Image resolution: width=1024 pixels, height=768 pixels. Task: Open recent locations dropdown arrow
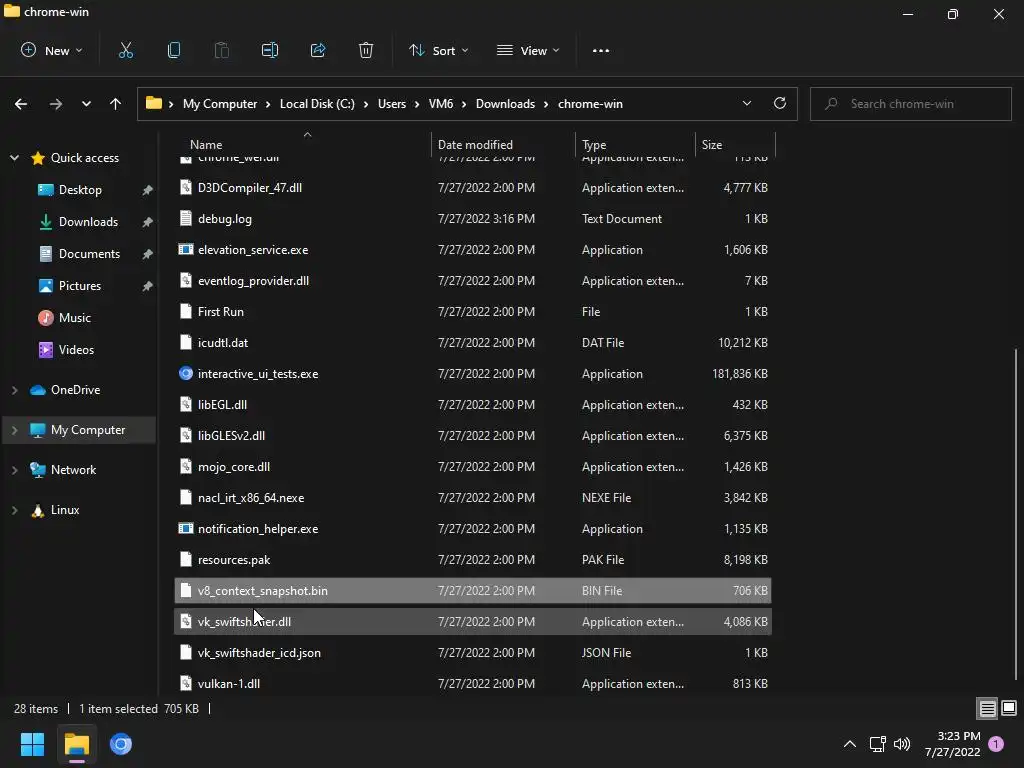(86, 104)
